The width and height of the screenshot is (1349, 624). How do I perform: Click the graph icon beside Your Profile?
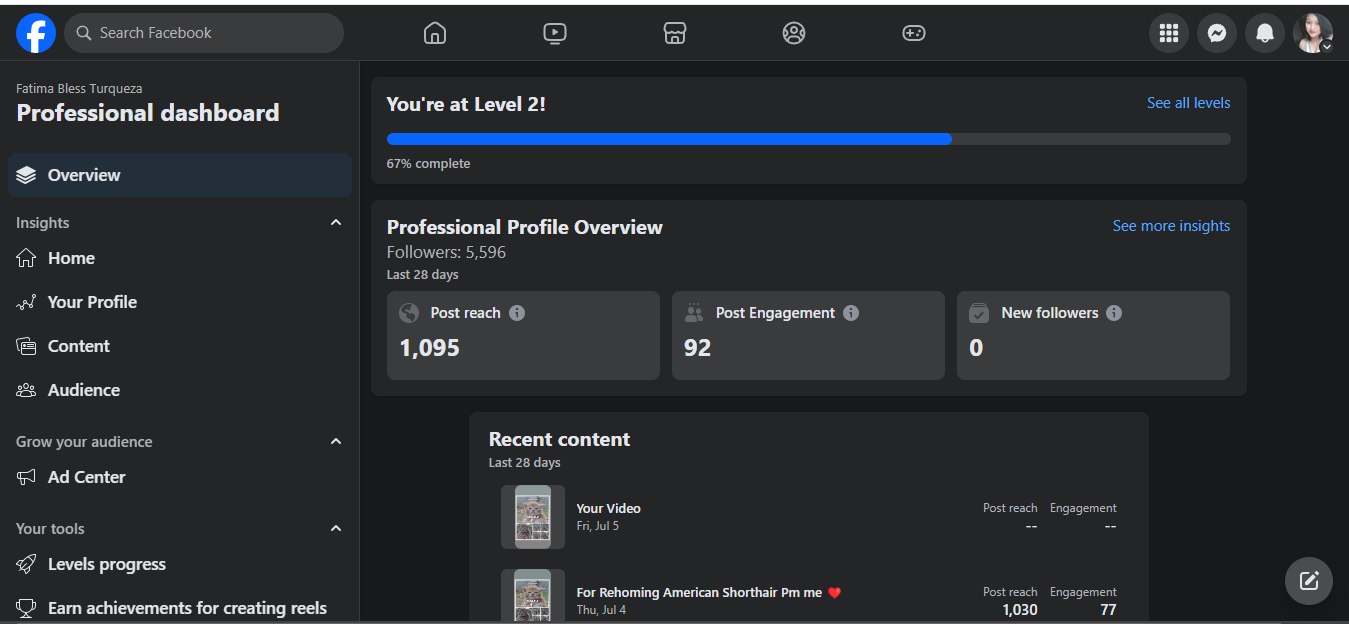click(26, 302)
